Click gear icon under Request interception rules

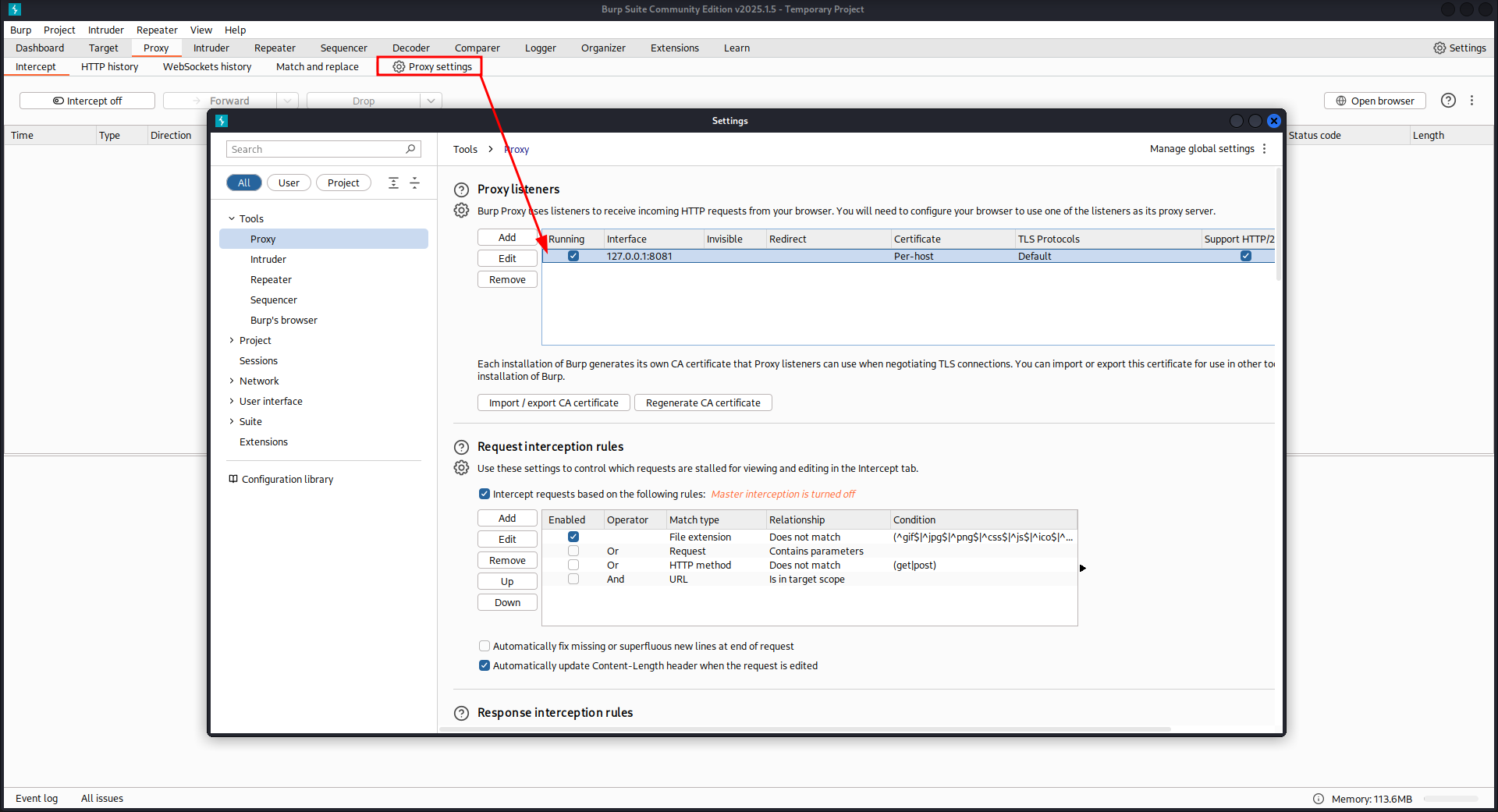(462, 468)
